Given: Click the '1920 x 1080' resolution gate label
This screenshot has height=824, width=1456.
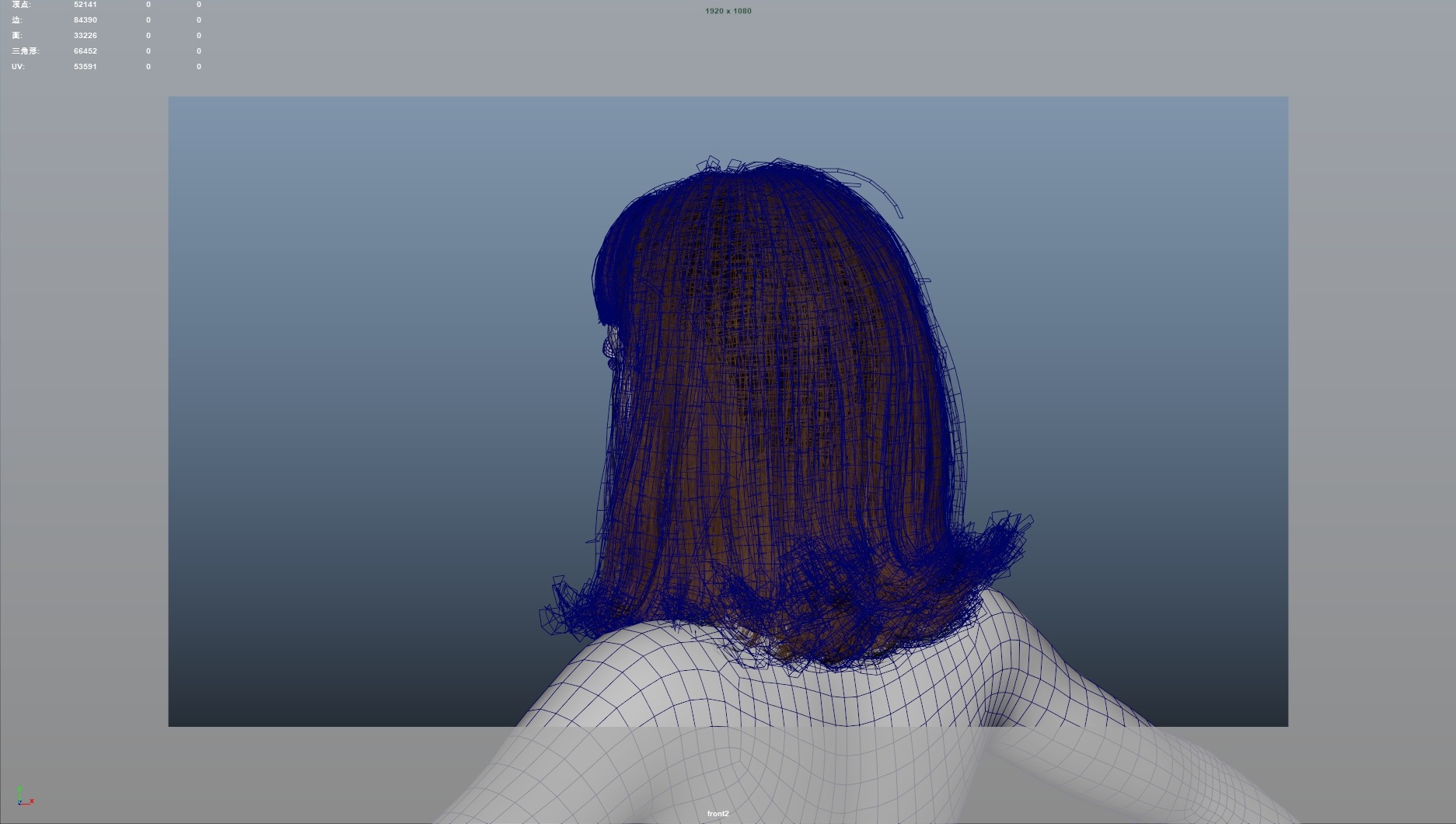Looking at the screenshot, I should (728, 11).
